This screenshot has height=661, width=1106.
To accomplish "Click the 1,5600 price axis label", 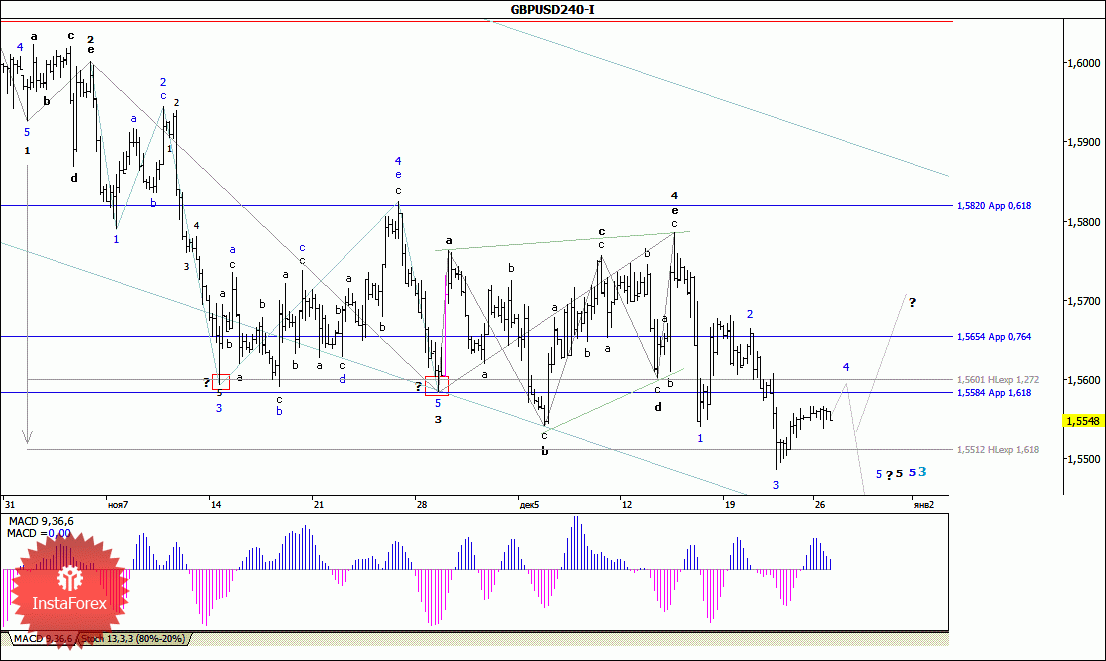I will 1083,380.
